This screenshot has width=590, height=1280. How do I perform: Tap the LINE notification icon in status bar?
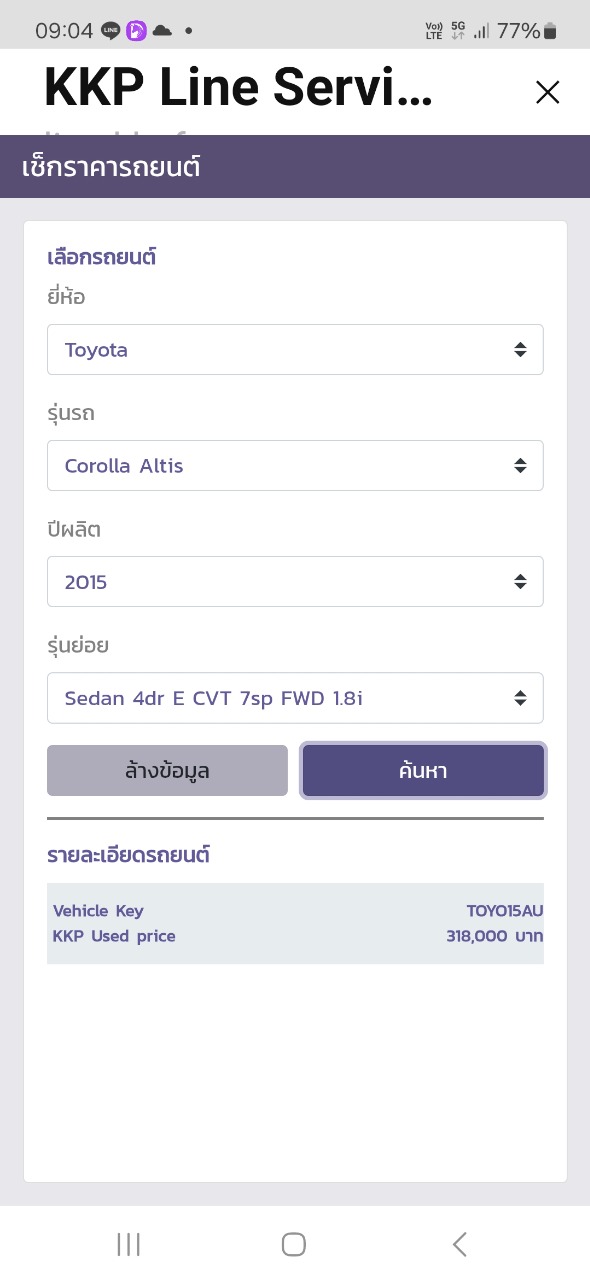111,31
